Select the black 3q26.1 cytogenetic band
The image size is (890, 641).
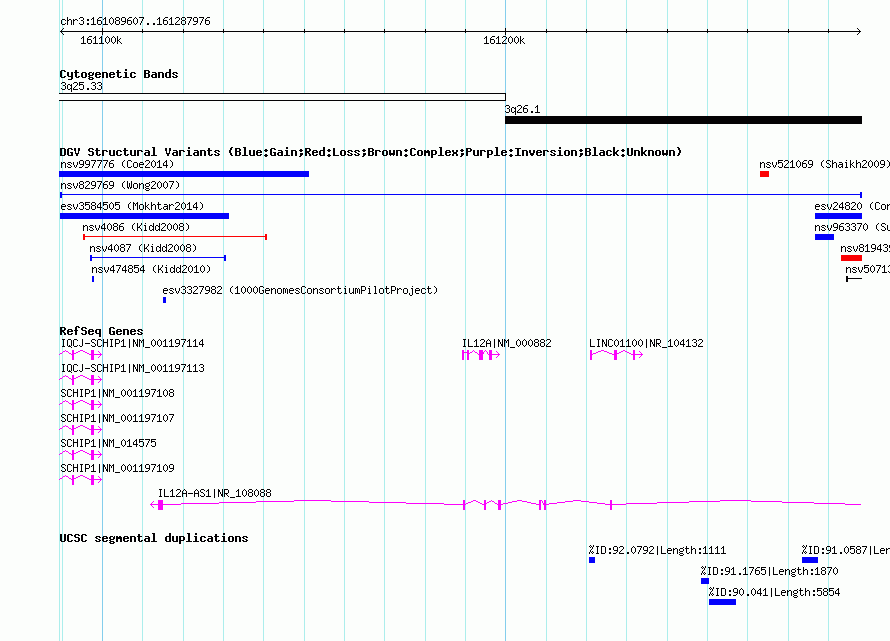click(683, 120)
